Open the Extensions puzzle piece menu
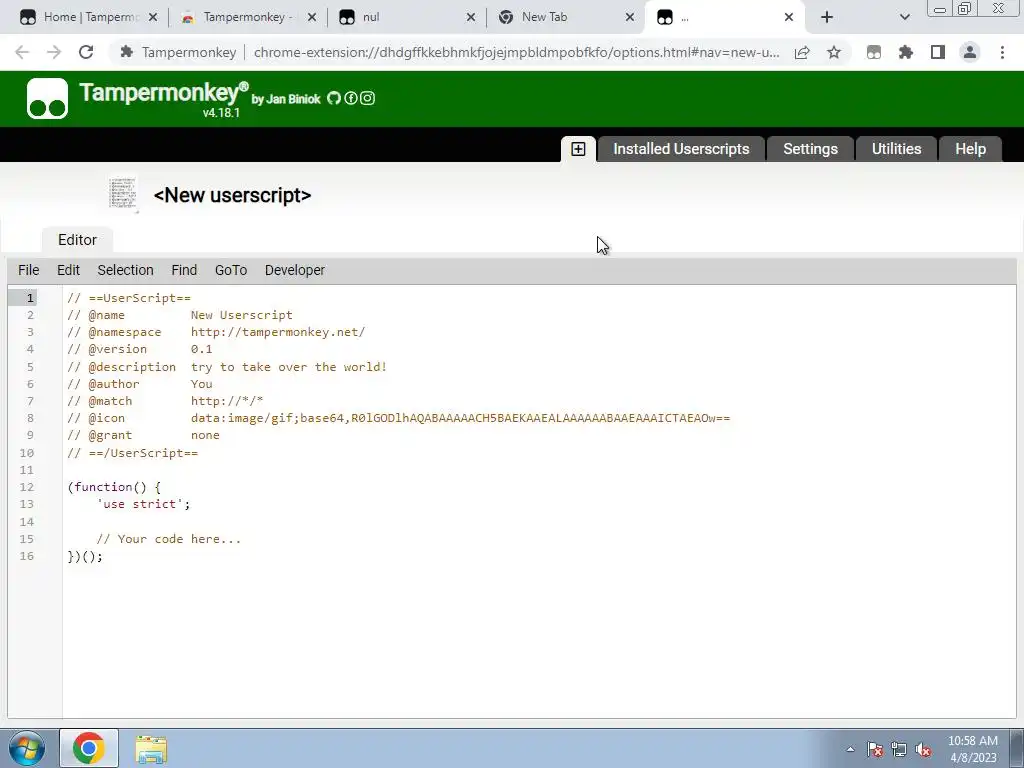The height and width of the screenshot is (768, 1024). pos(906,52)
